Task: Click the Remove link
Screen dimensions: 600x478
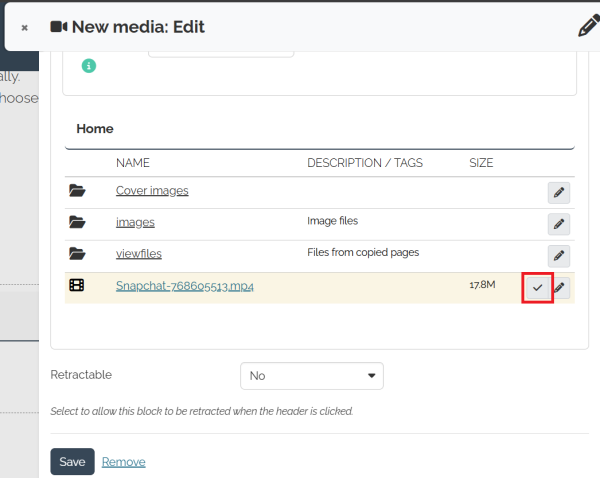Action: 123,462
